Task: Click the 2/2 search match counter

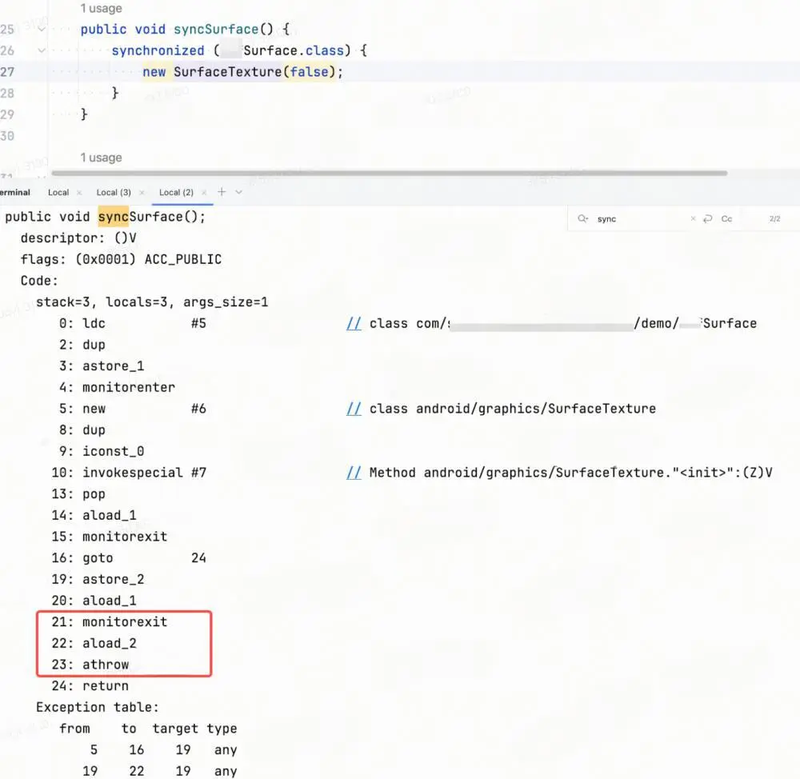Action: [774, 219]
